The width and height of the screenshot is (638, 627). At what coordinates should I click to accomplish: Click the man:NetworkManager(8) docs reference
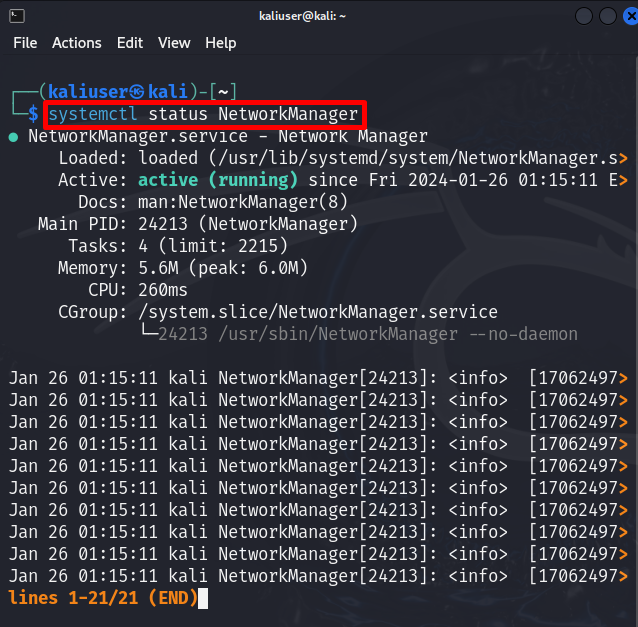pos(243,202)
